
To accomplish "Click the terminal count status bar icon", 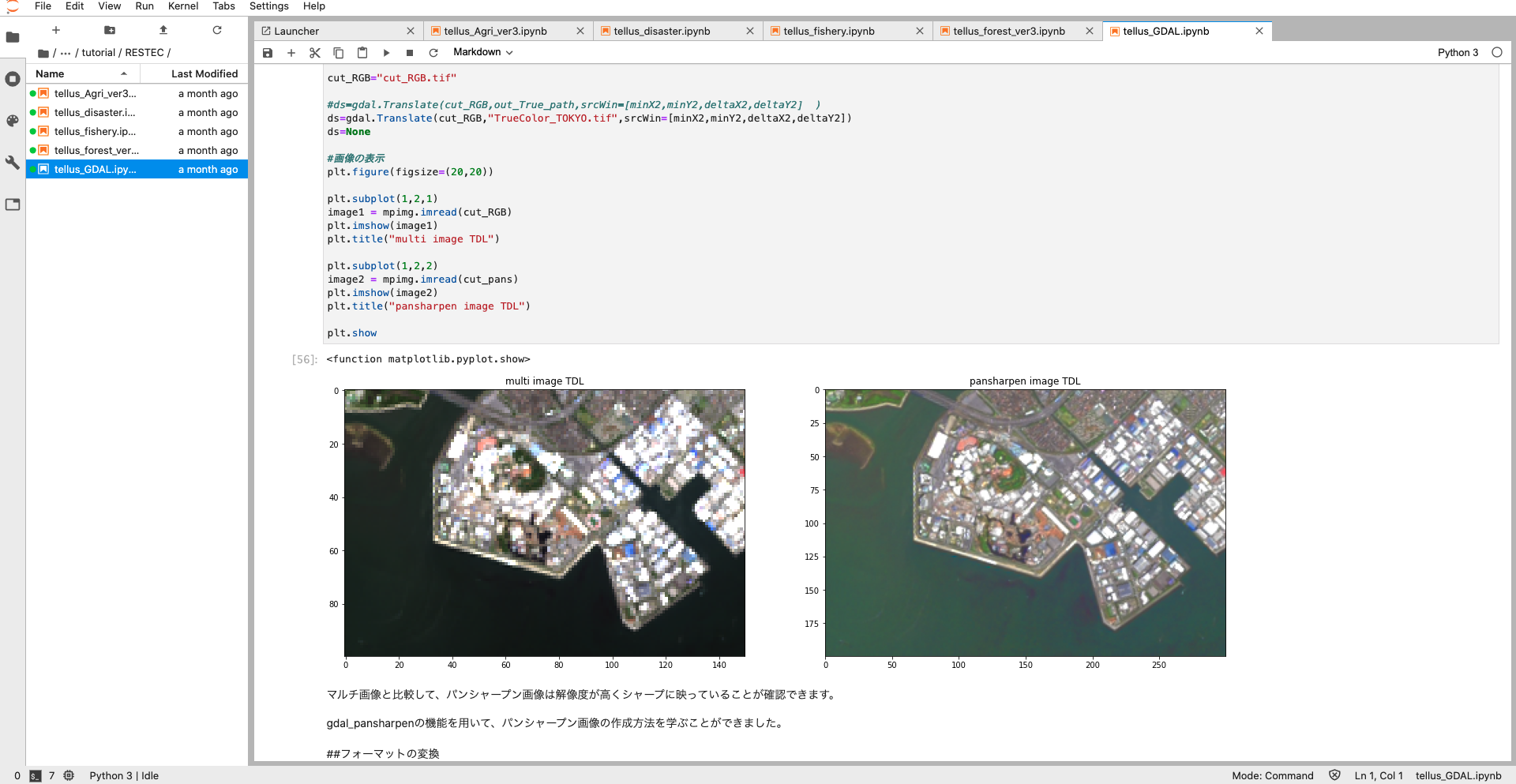I will coord(36,776).
